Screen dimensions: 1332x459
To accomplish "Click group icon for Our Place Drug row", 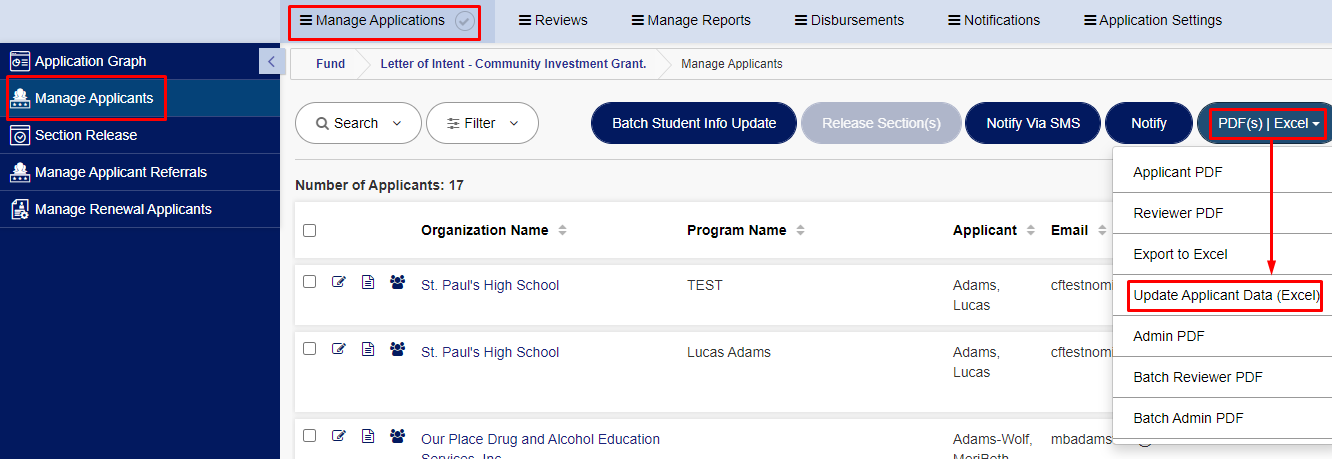I will pos(398,436).
